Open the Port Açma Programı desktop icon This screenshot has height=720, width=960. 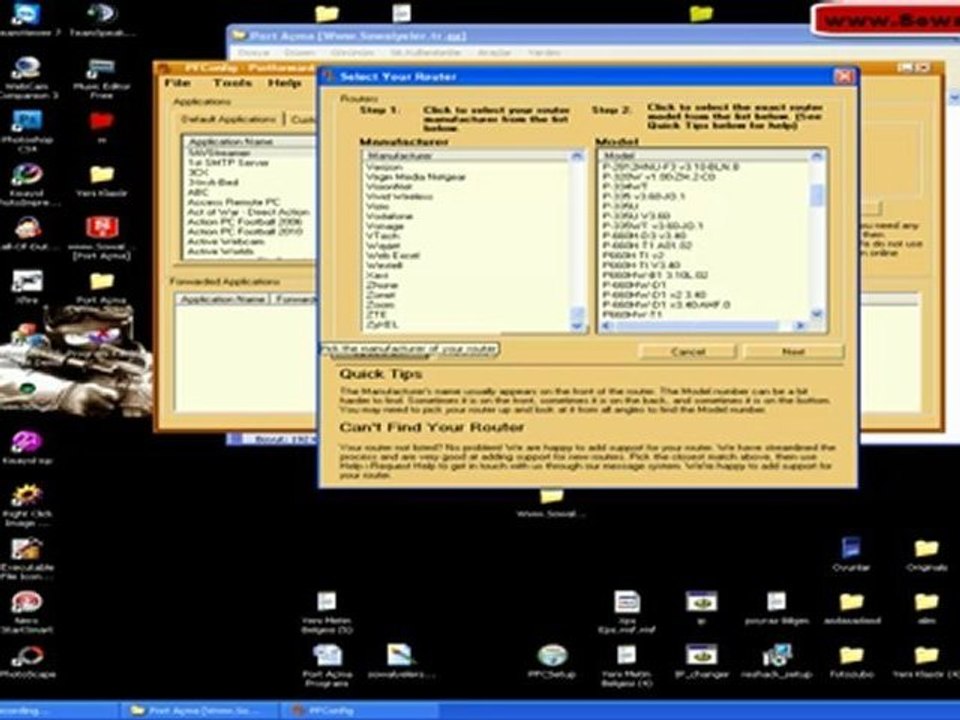(x=327, y=665)
